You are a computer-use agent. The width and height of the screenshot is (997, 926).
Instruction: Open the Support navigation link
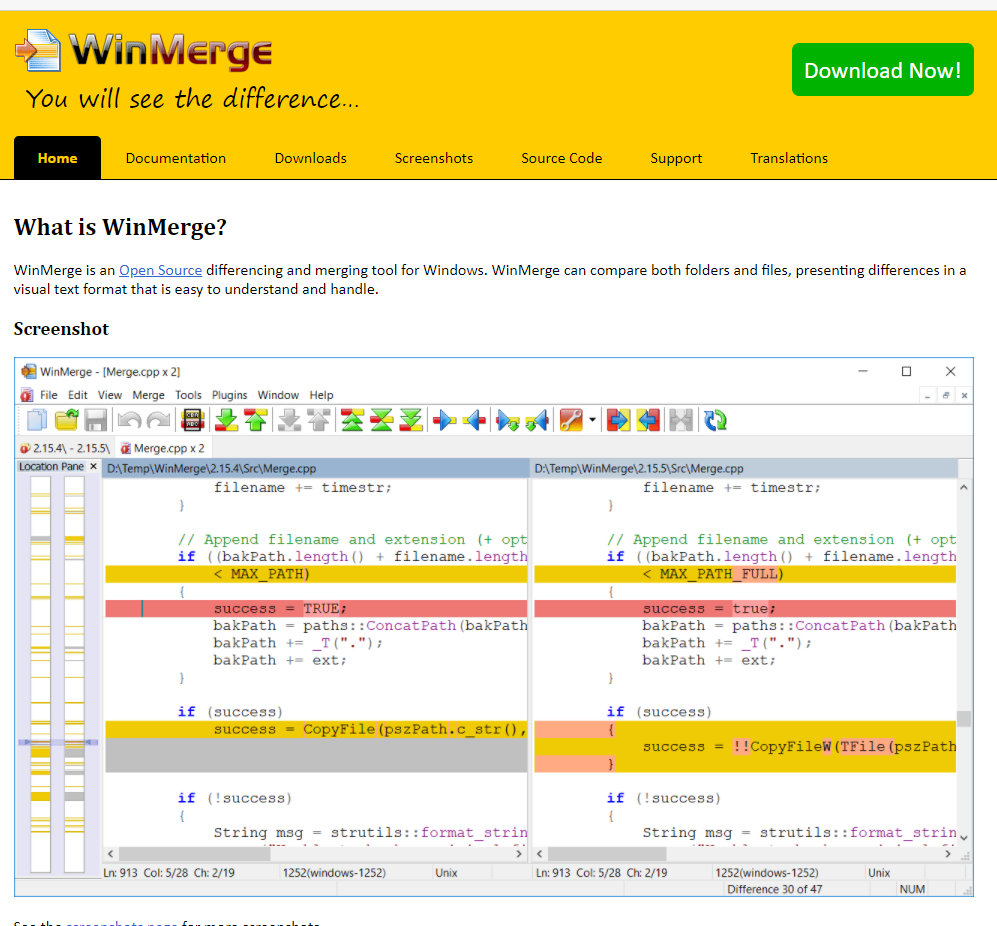(x=676, y=158)
